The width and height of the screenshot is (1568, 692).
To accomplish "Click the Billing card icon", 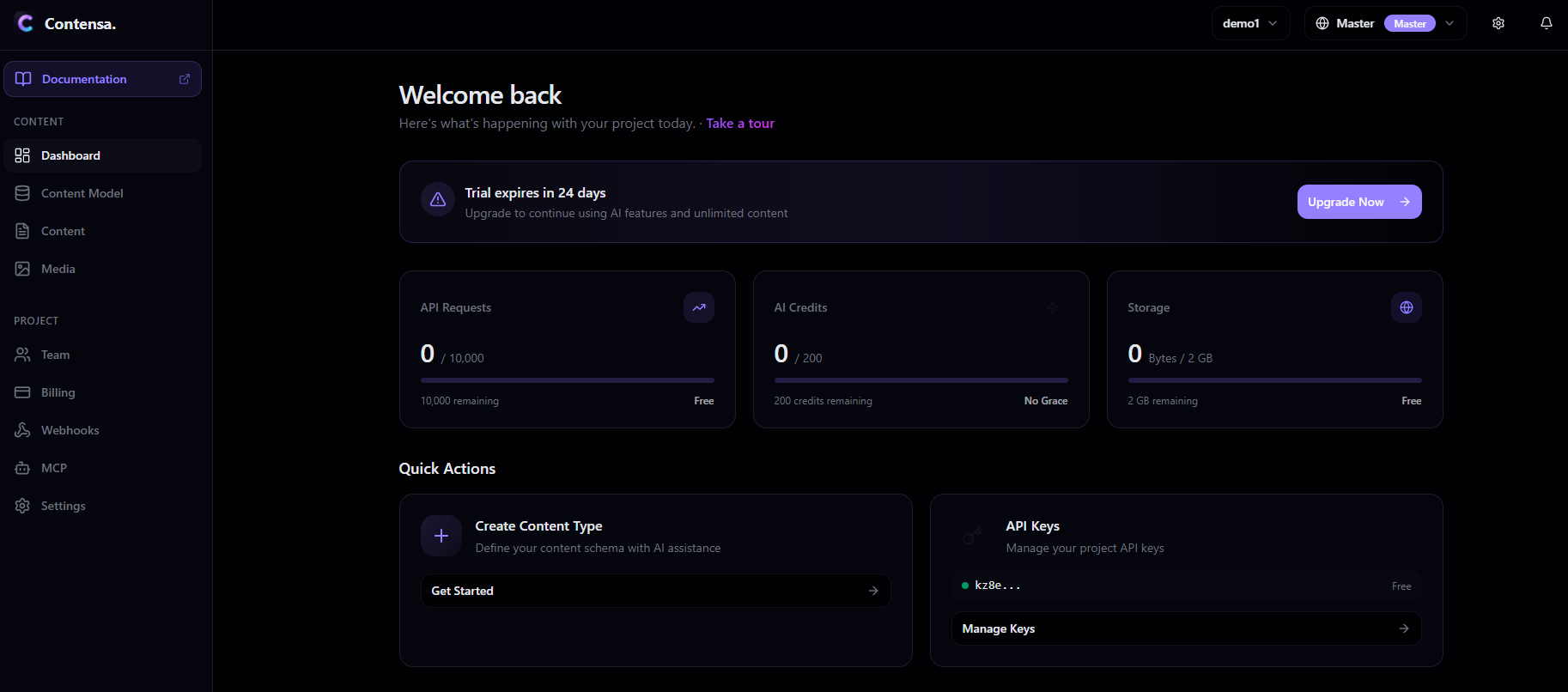I will (22, 392).
